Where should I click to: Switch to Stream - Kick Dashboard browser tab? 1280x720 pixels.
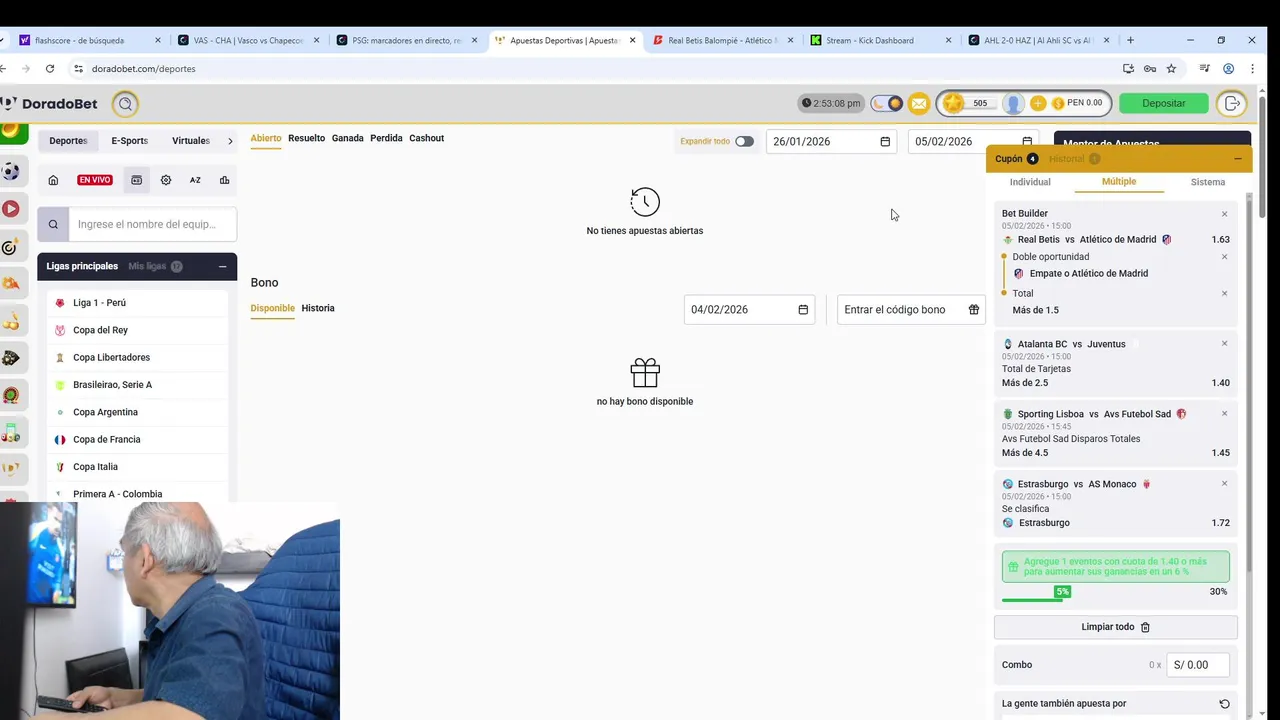pyautogui.click(x=880, y=40)
